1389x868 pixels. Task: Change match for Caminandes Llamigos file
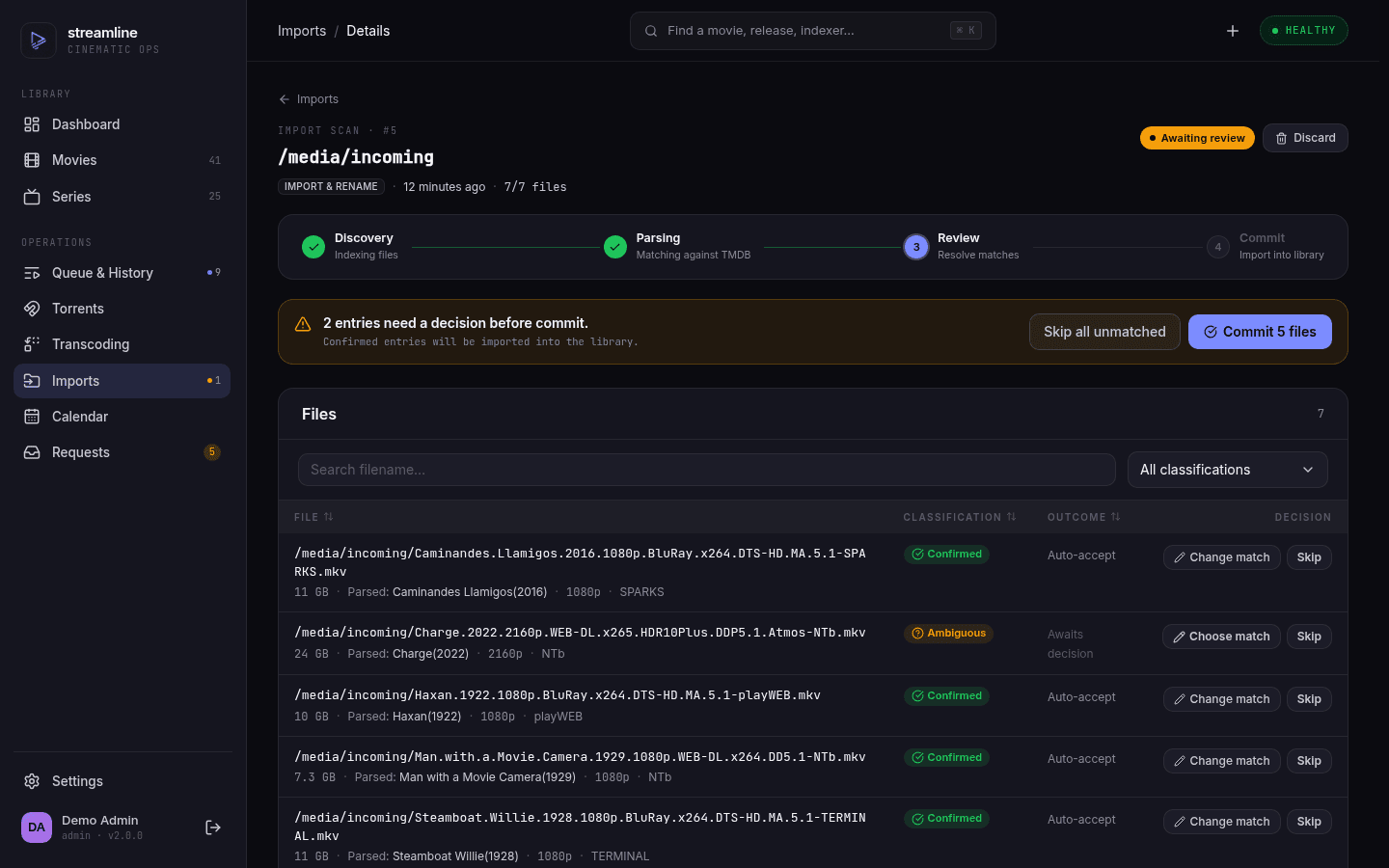click(1222, 557)
